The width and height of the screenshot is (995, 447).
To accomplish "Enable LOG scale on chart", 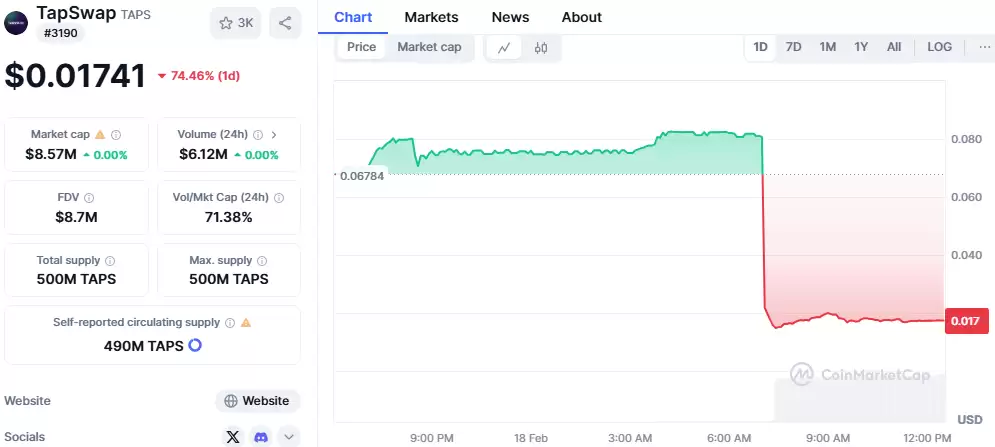I will click(939, 47).
